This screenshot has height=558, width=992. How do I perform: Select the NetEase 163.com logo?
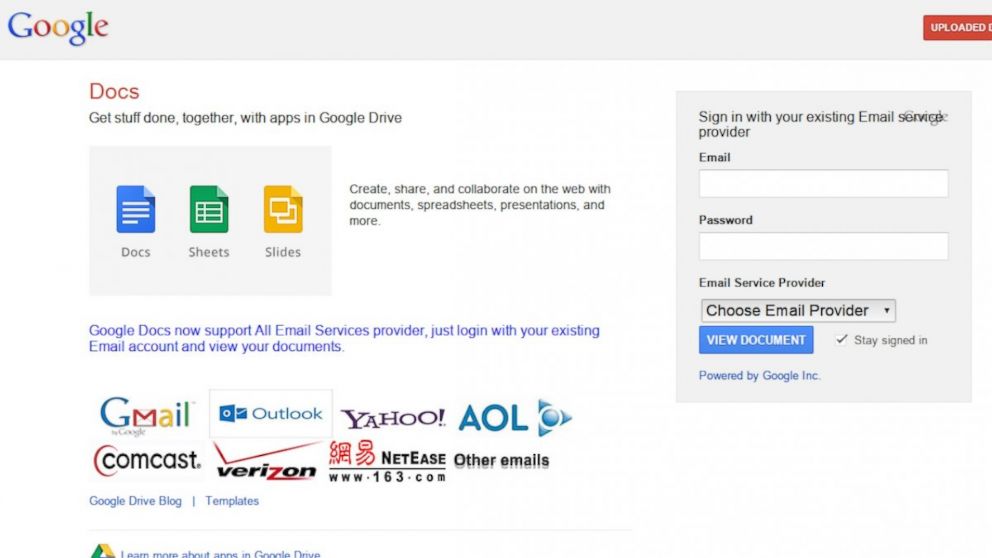click(387, 462)
